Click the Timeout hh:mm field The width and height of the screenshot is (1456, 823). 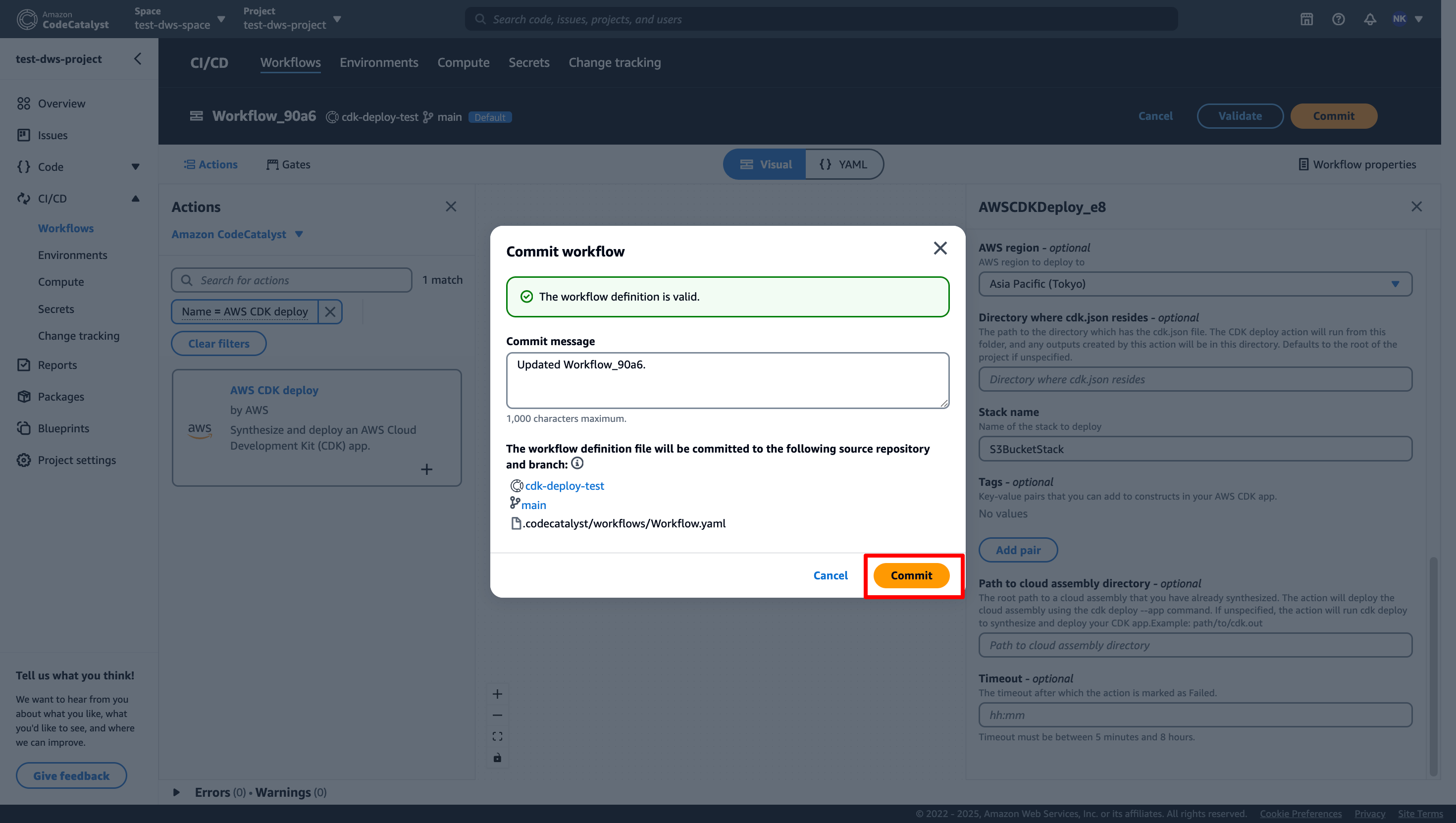click(x=1195, y=715)
